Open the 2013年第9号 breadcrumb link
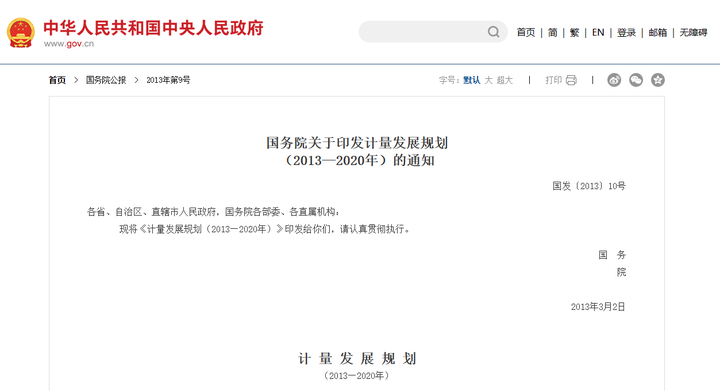This screenshot has height=391, width=720. [168, 80]
